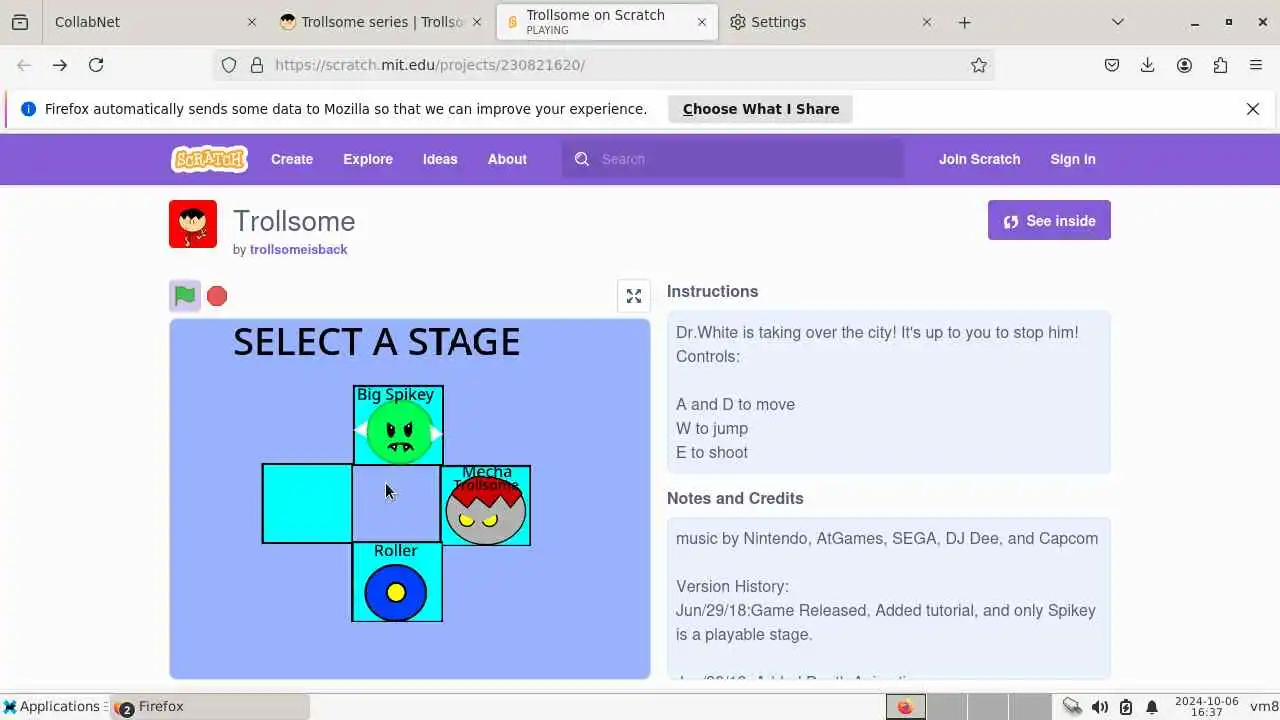
Task: Close the Settings tab
Action: (926, 22)
